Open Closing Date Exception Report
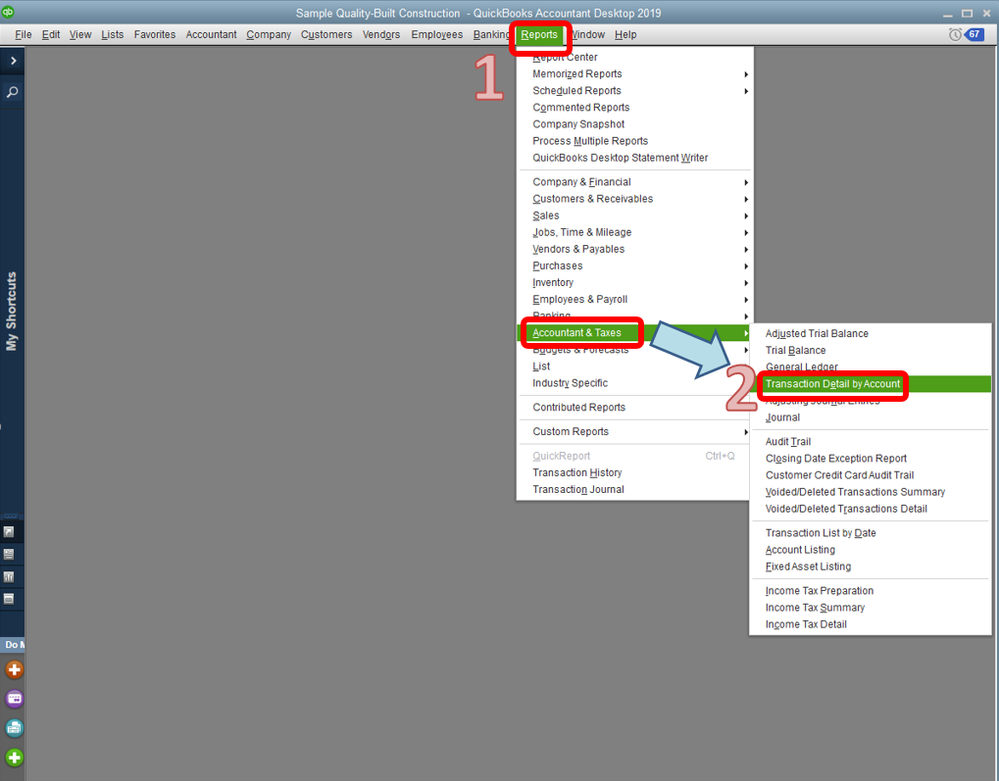Image resolution: width=999 pixels, height=781 pixels. [835, 458]
